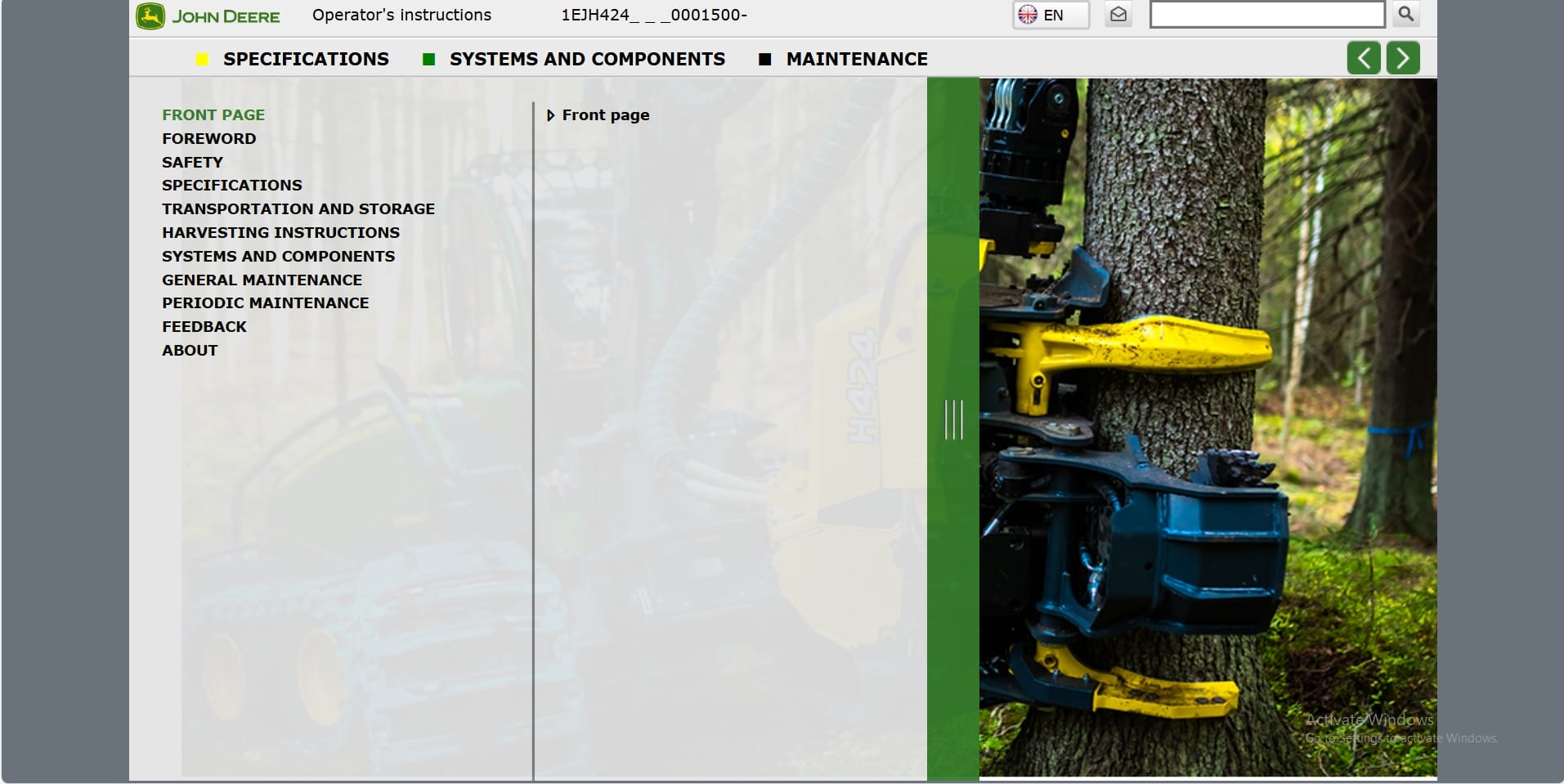Image resolution: width=1564 pixels, height=784 pixels.
Task: Open ABOUT in the sidebar
Action: pyautogui.click(x=190, y=351)
